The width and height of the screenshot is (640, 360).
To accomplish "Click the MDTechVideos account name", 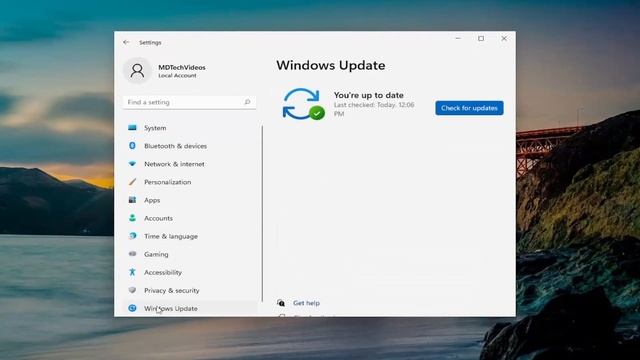I will point(182,67).
